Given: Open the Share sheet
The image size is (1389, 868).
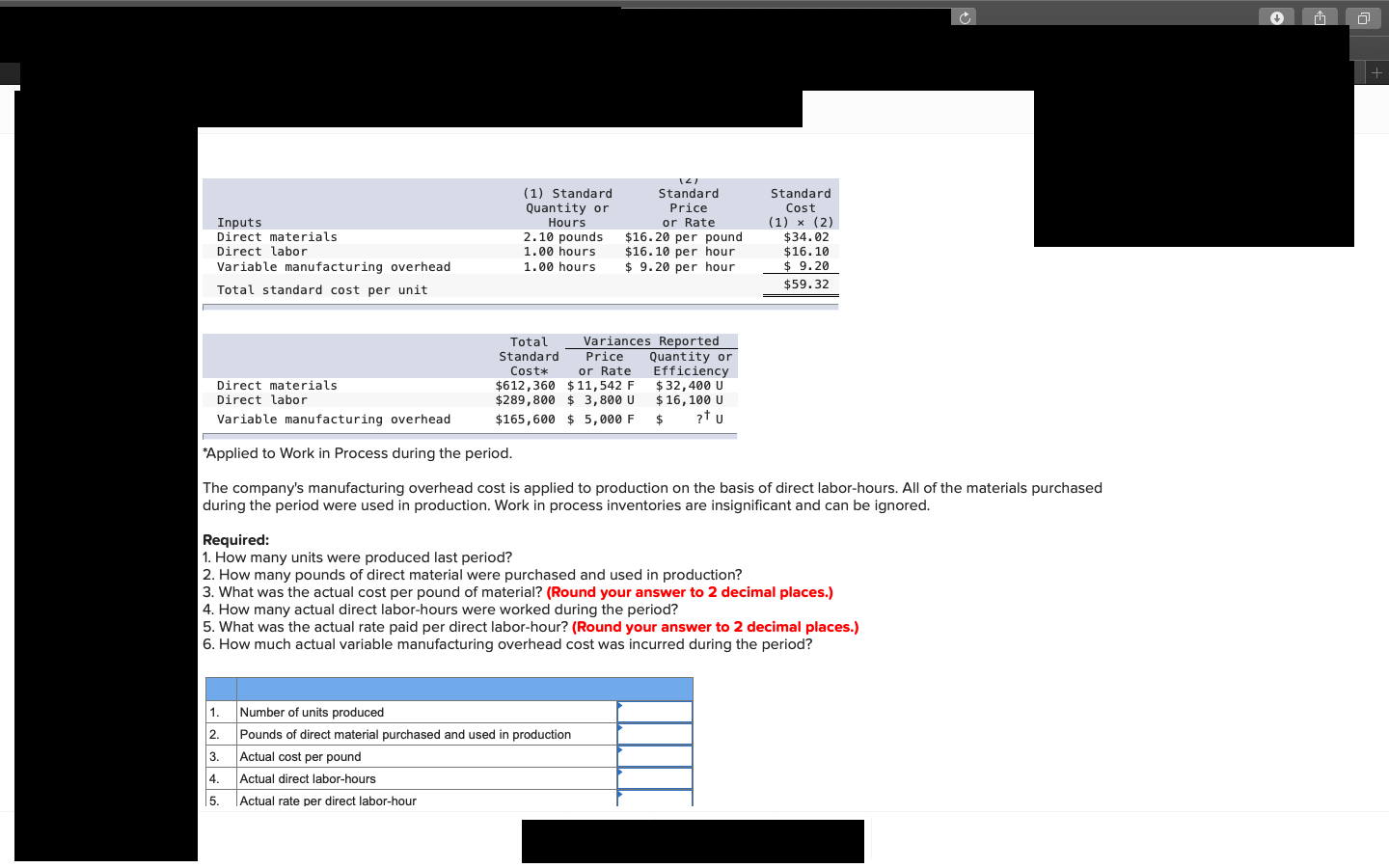Looking at the screenshot, I should click(1320, 16).
